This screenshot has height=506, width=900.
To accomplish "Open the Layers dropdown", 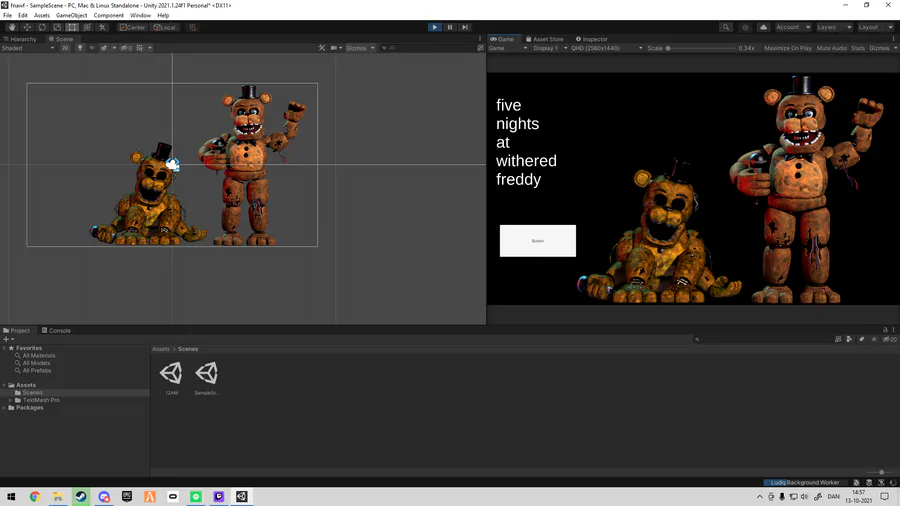I will click(833, 27).
